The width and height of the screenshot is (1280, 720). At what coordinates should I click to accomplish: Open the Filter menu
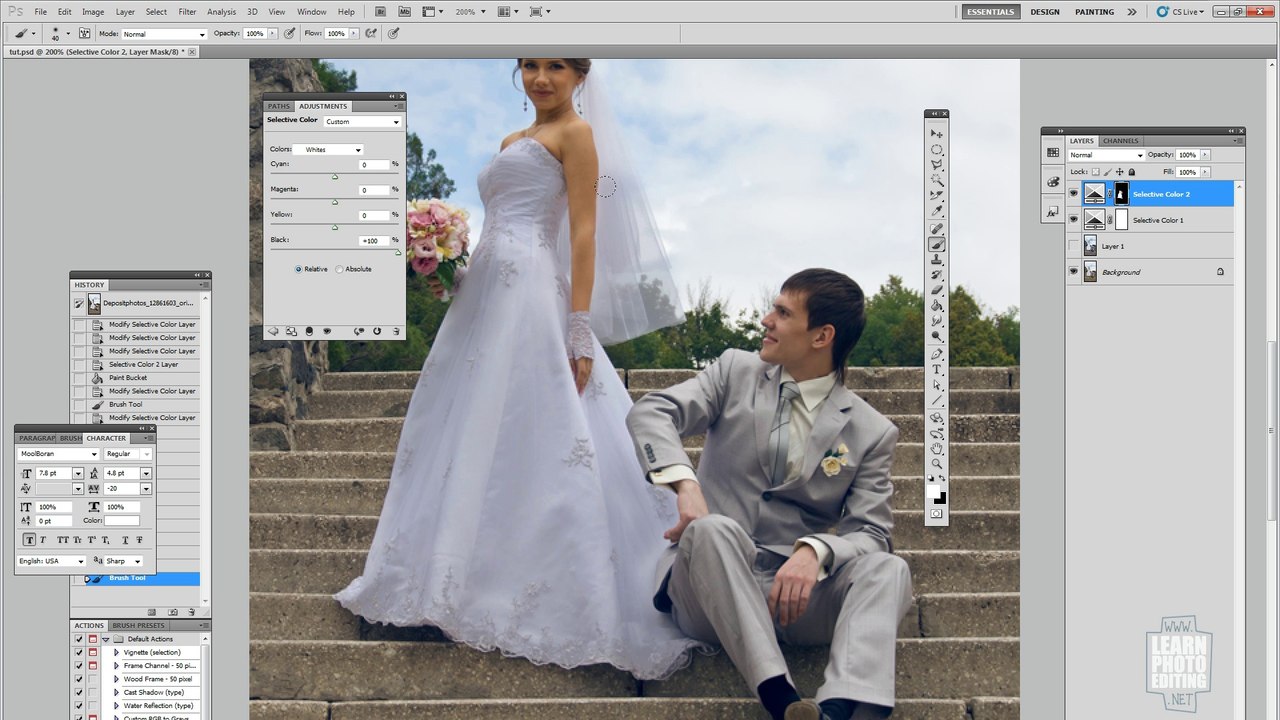point(187,12)
